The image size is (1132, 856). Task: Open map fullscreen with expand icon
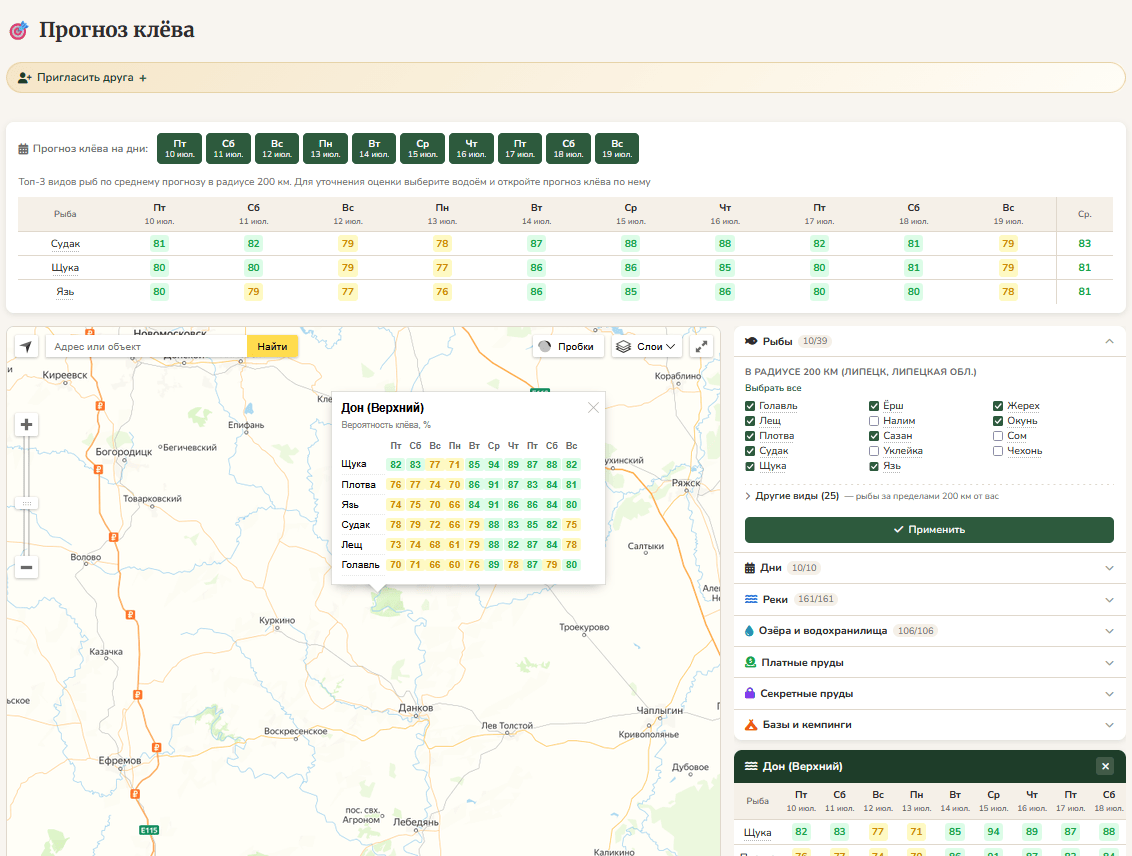tap(701, 346)
